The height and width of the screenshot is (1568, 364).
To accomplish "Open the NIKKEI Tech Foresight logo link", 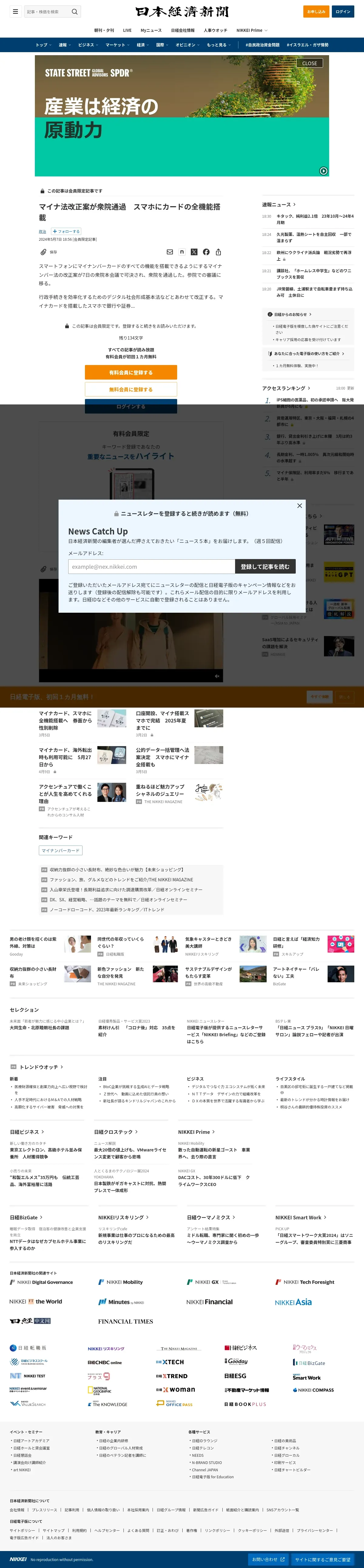I will 305,1282.
